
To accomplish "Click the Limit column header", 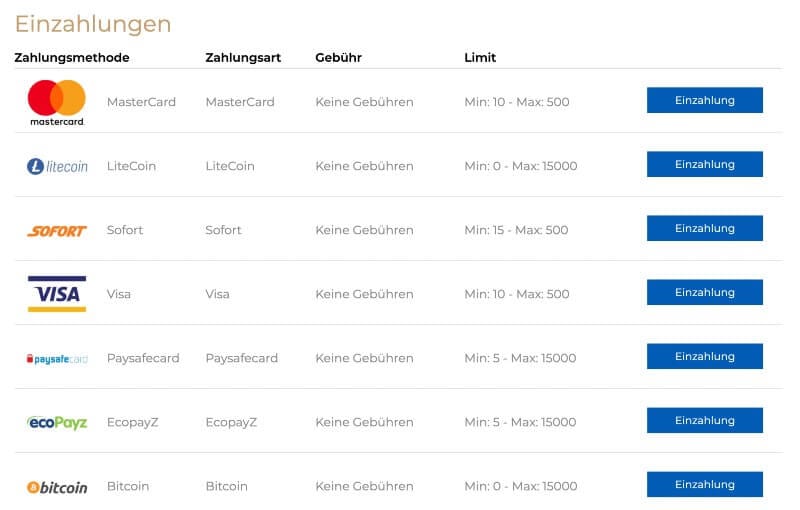I will point(480,58).
